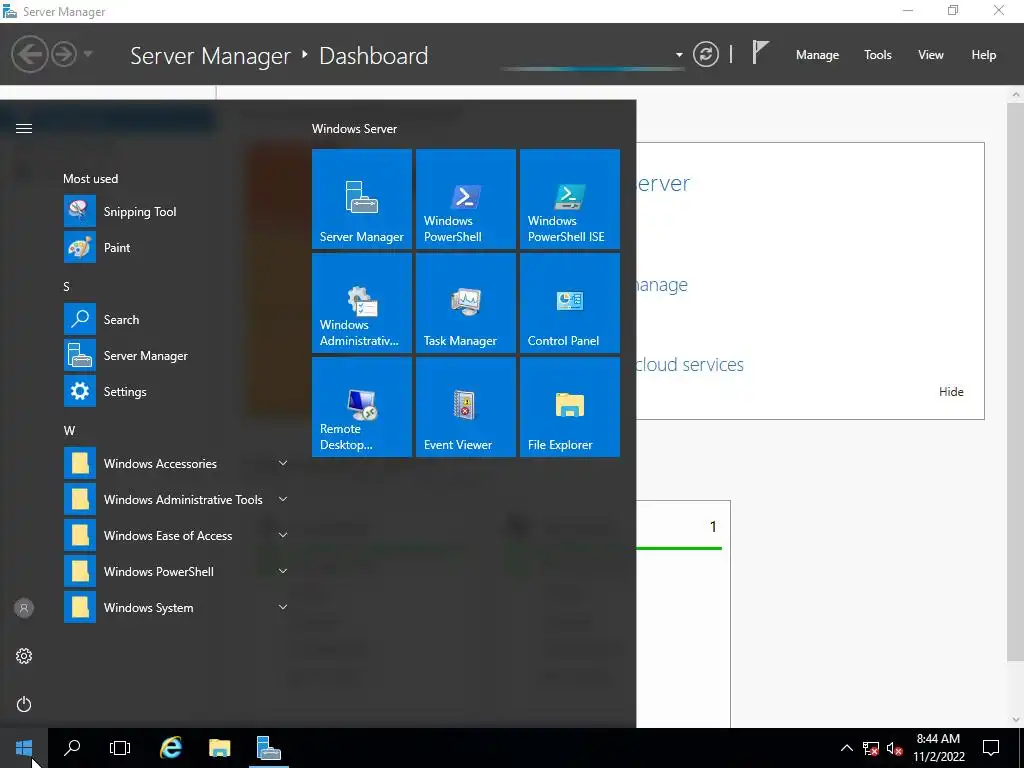The height and width of the screenshot is (768, 1024).
Task: Open the Manage menu
Action: (817, 55)
